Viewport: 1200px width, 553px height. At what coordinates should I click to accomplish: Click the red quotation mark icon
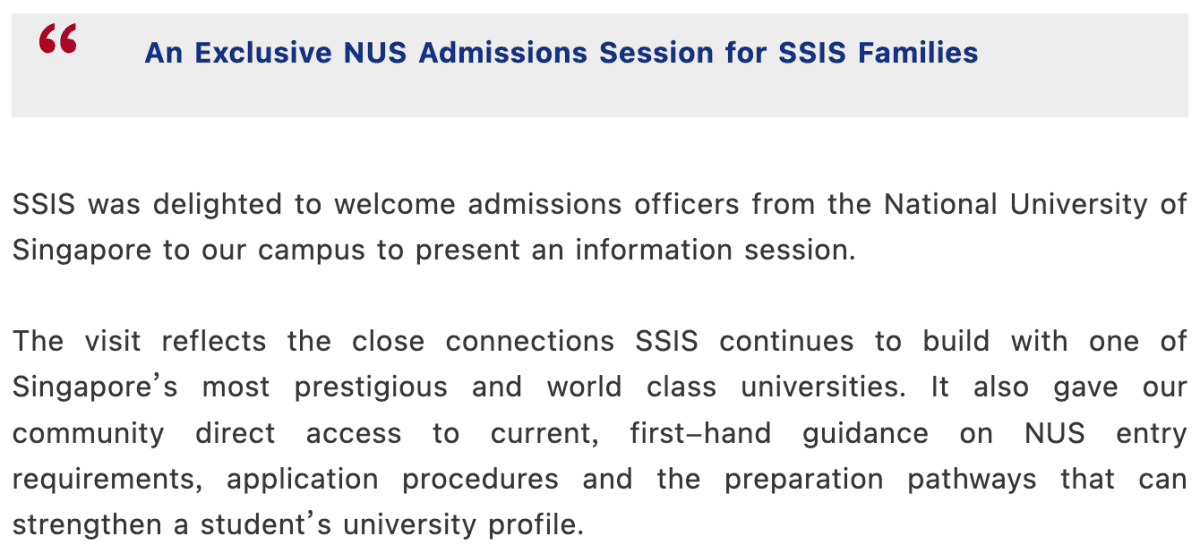[x=58, y=40]
